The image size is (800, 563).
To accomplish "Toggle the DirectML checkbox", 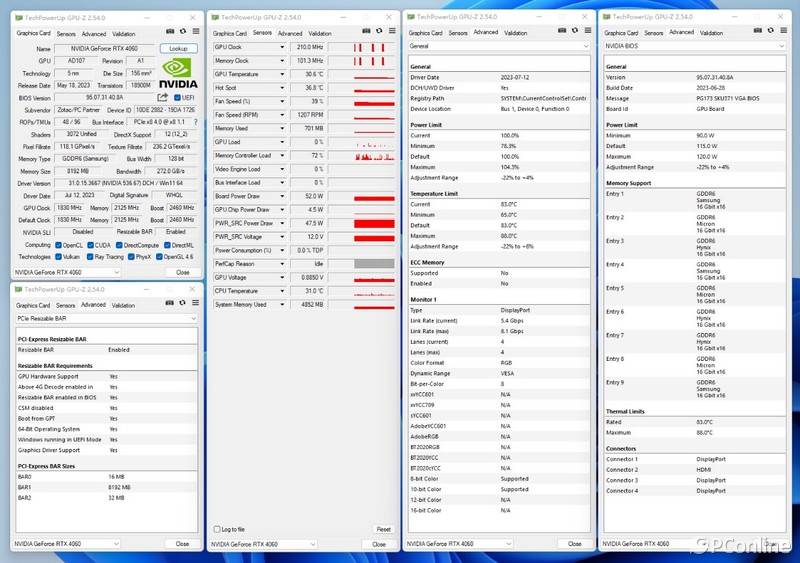I will [167, 246].
